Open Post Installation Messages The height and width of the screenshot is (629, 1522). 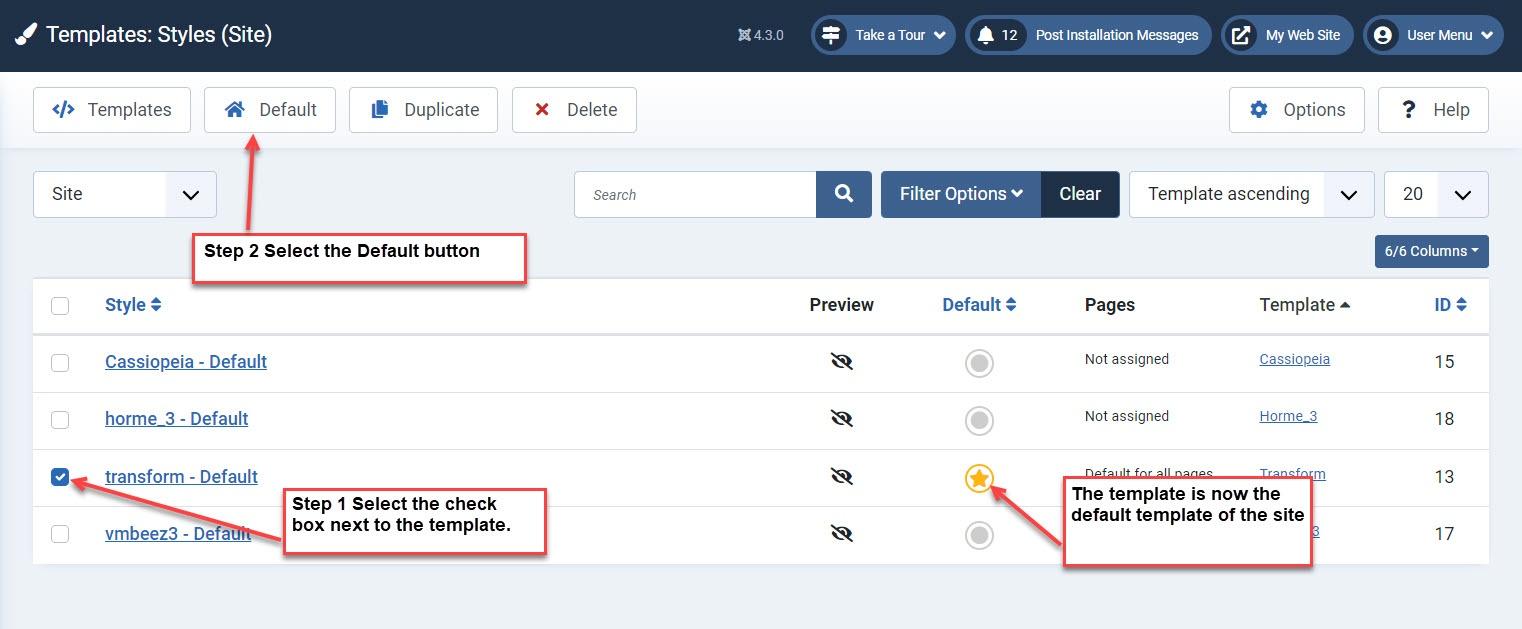[1088, 35]
